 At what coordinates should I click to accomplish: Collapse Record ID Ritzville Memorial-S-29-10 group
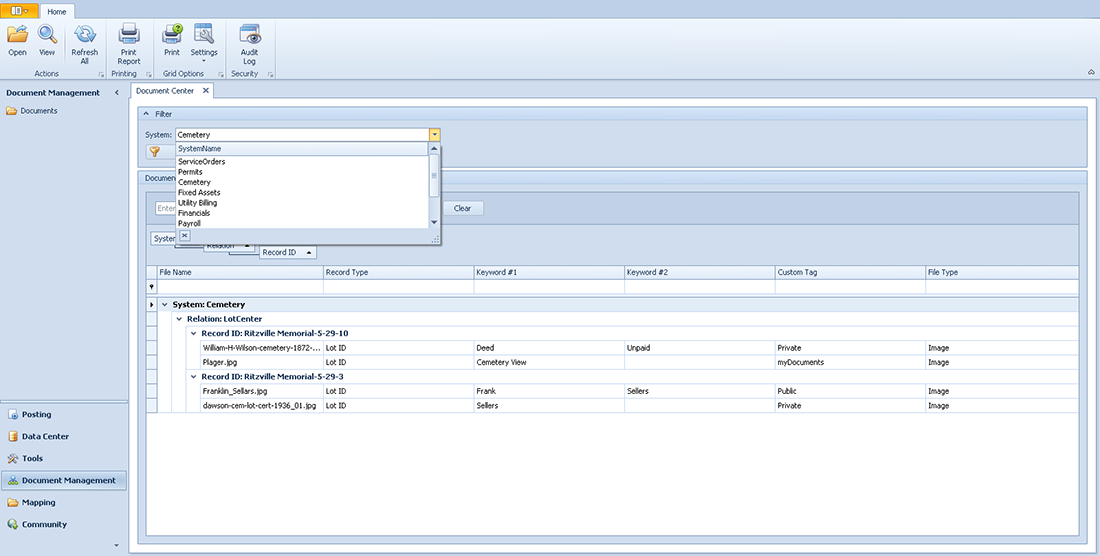click(x=194, y=334)
